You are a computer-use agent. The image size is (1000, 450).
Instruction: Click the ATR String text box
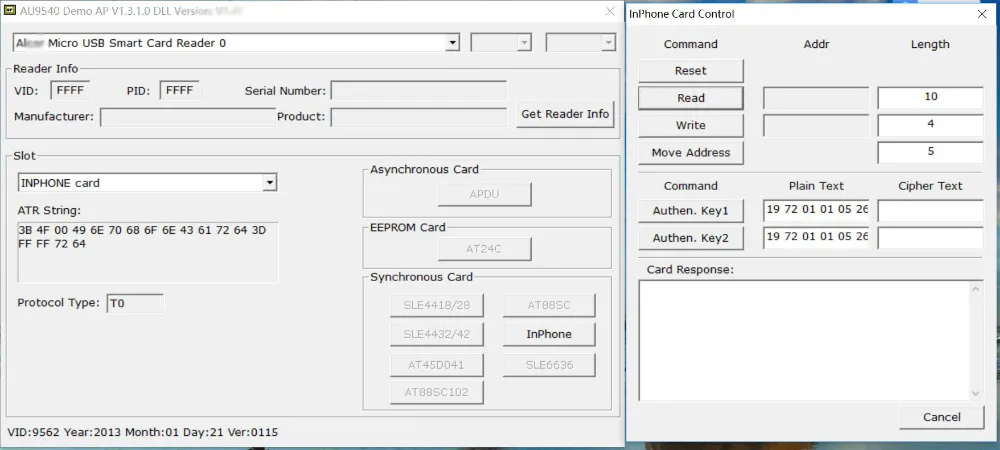point(148,252)
